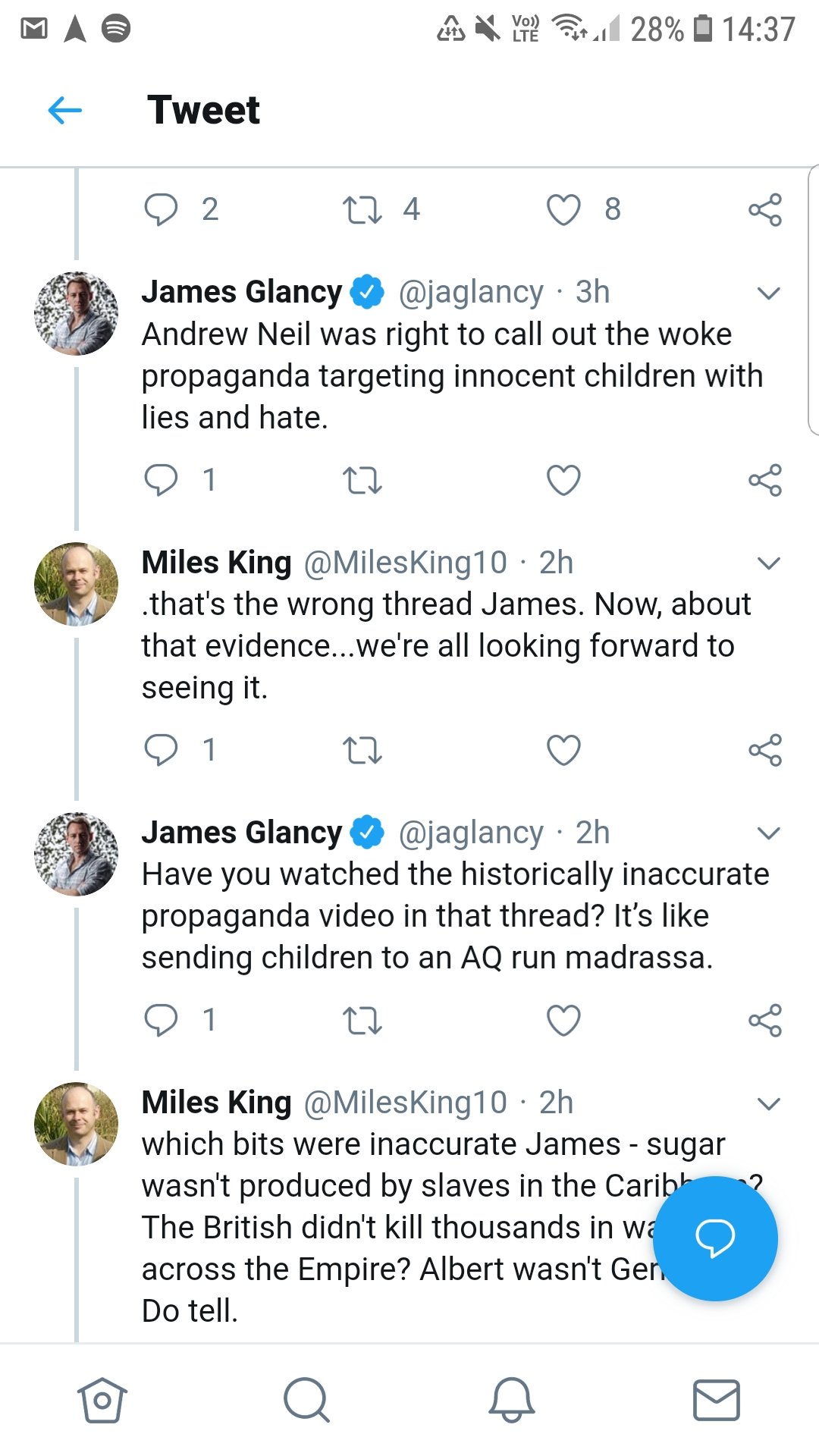Open the Search tab in bottom navigation
The image size is (819, 1456).
point(306,1399)
